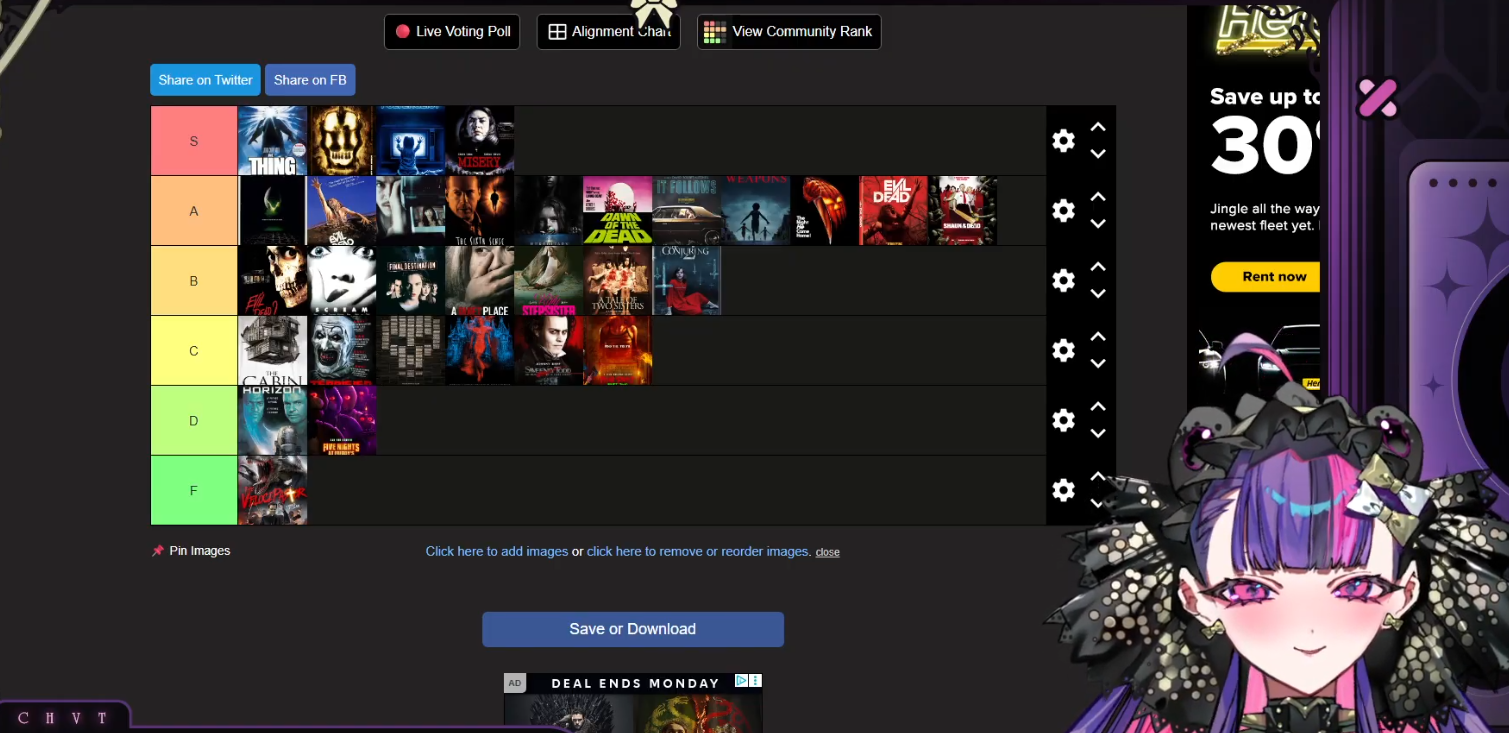Click the gear icon on B tier row
The image size is (1509, 733).
click(x=1063, y=281)
